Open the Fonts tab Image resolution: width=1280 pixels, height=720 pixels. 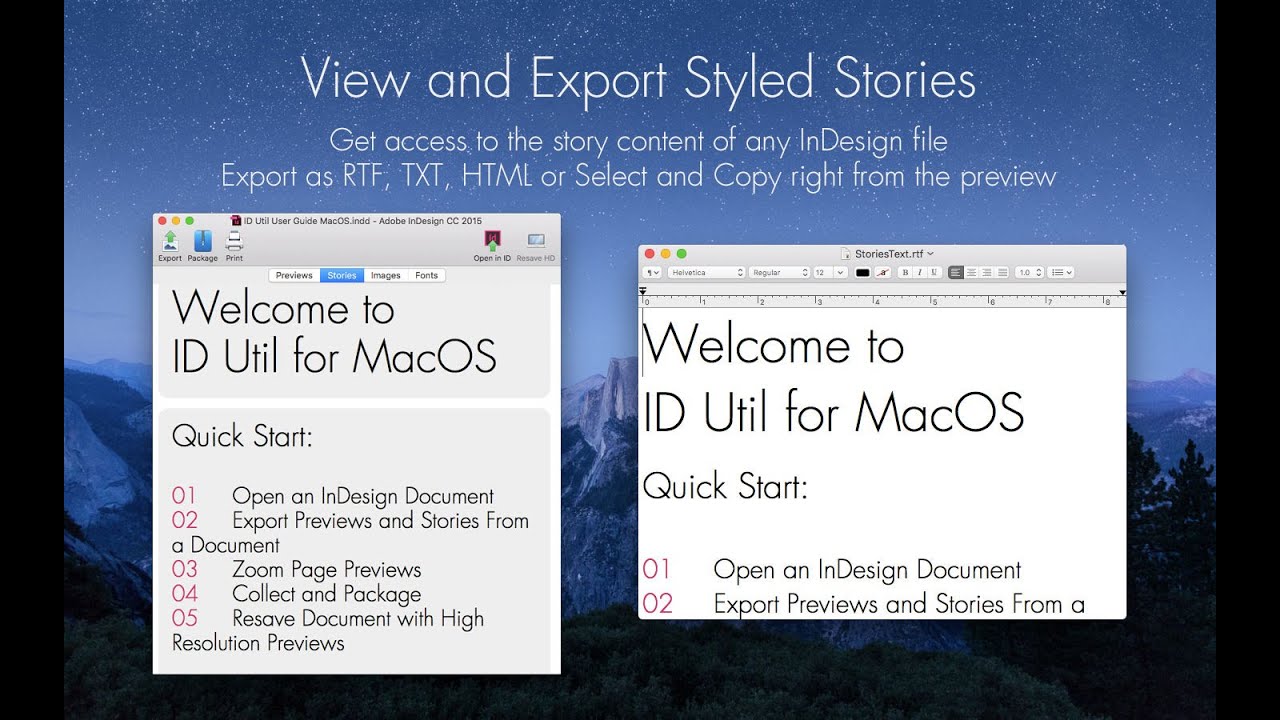pyautogui.click(x=427, y=275)
